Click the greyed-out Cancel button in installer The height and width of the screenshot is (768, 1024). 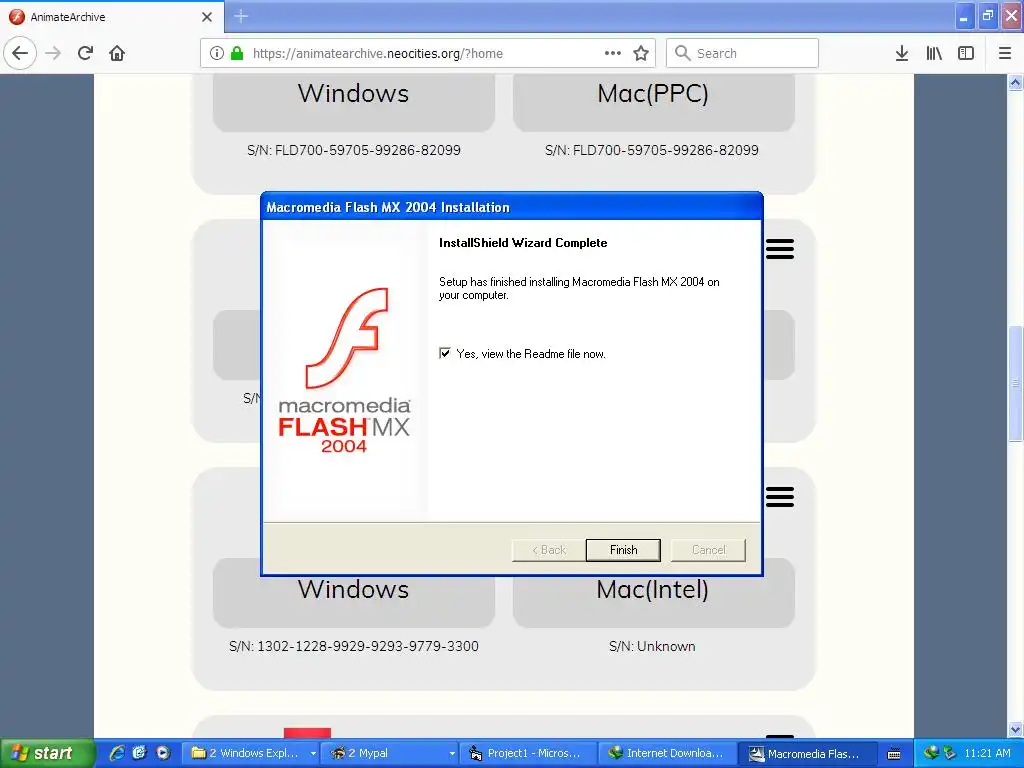pyautogui.click(x=708, y=550)
